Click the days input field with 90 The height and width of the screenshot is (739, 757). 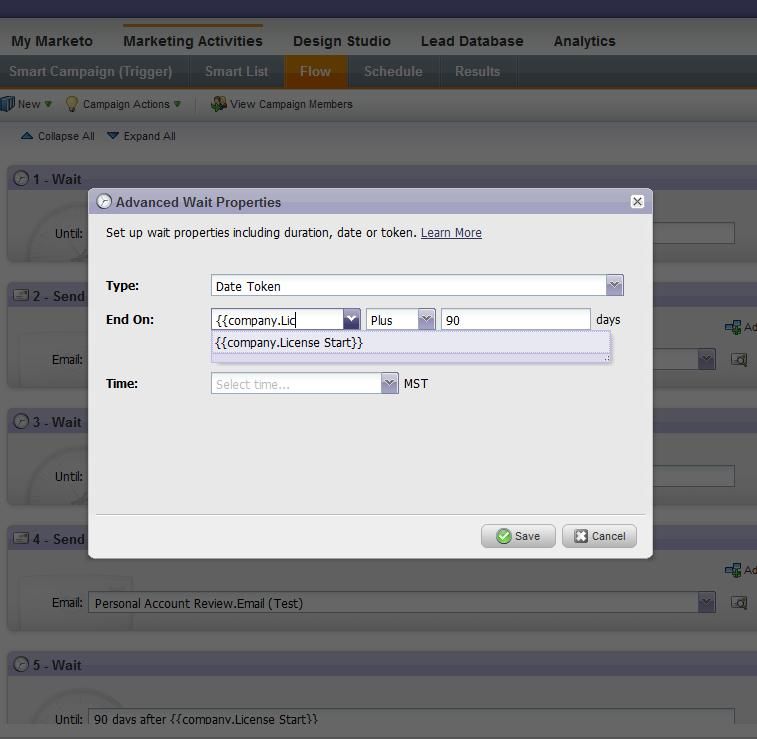[x=516, y=320]
